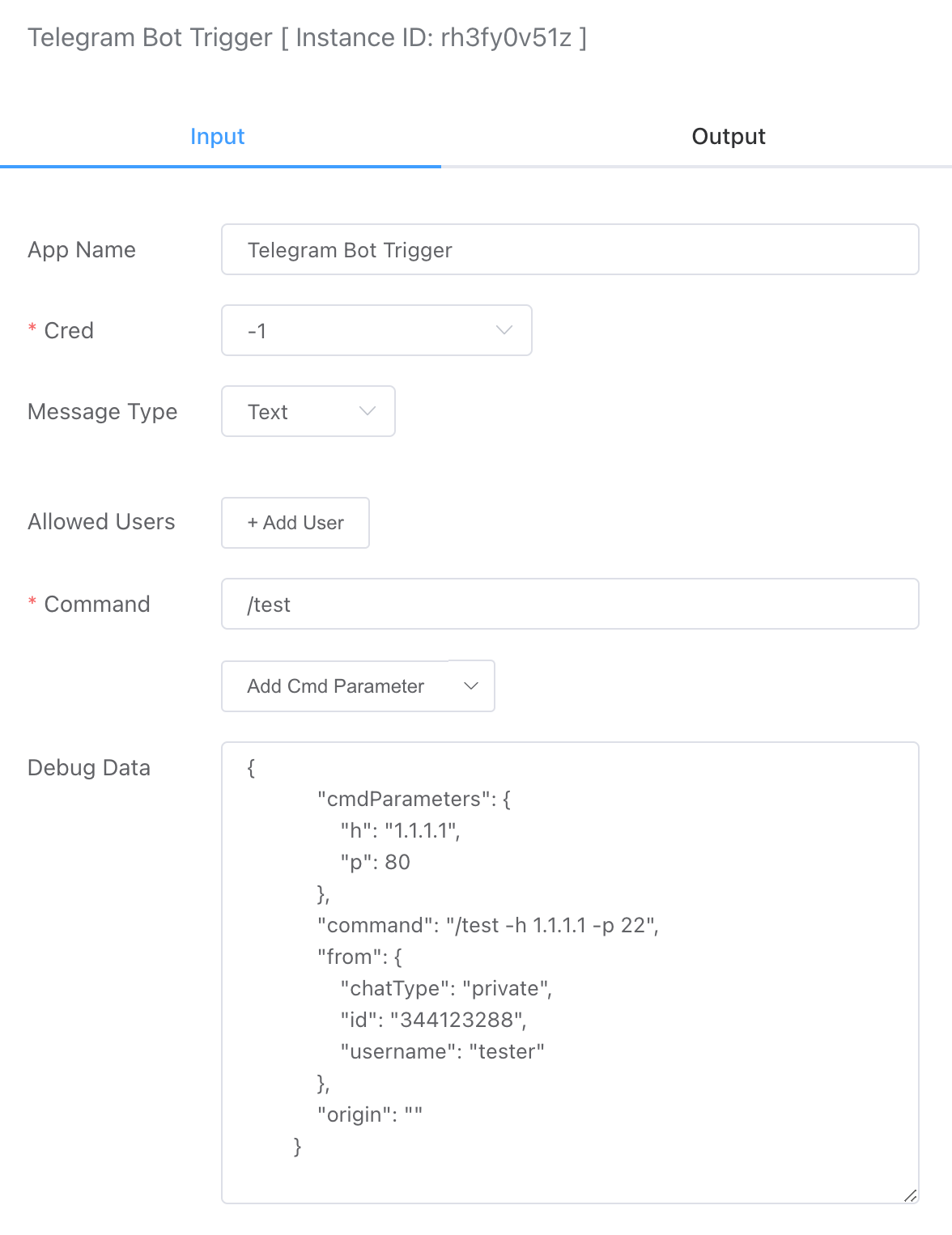Click the chevron arrow in Message Type selector

367,412
